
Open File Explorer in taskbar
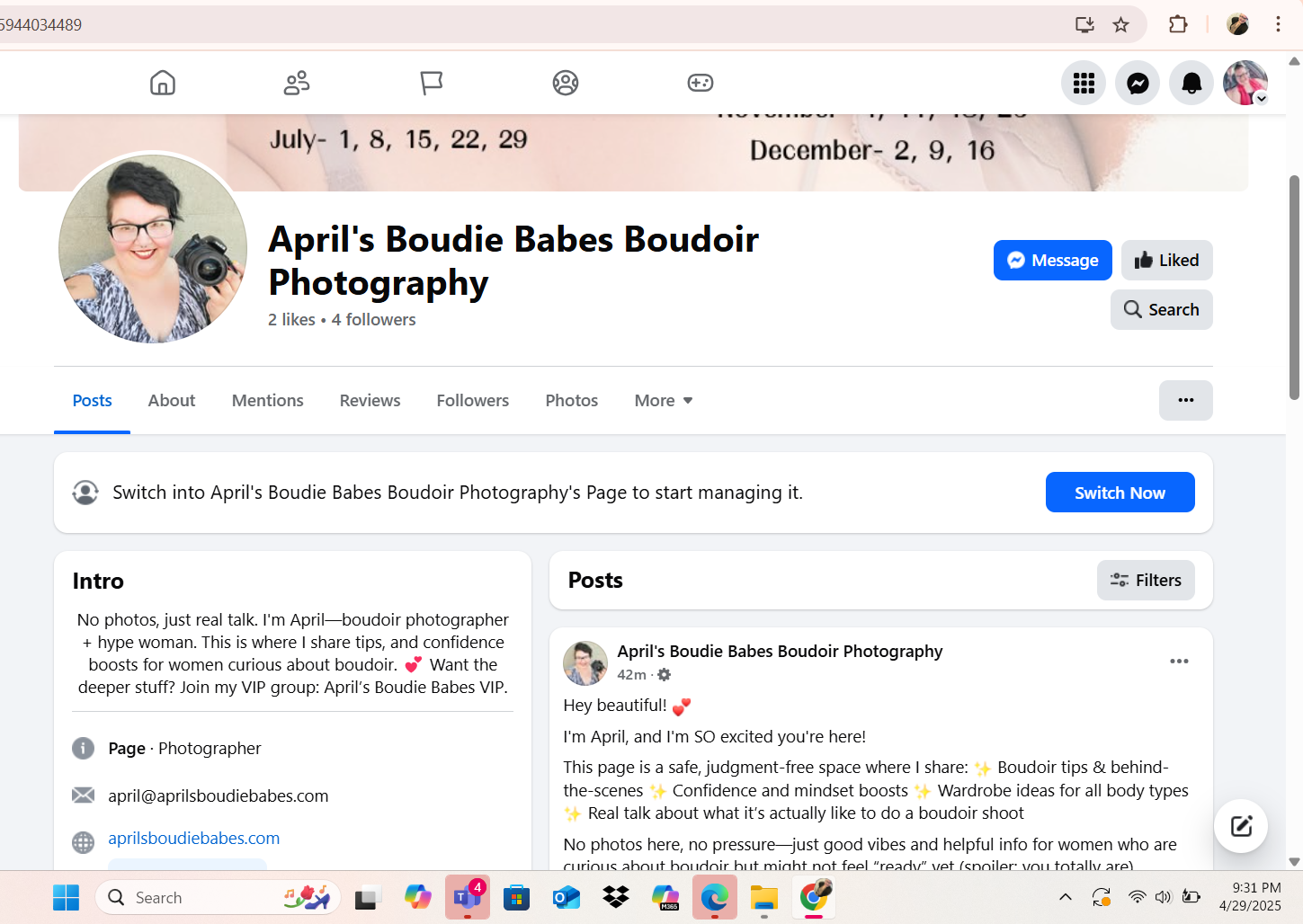tap(764, 897)
